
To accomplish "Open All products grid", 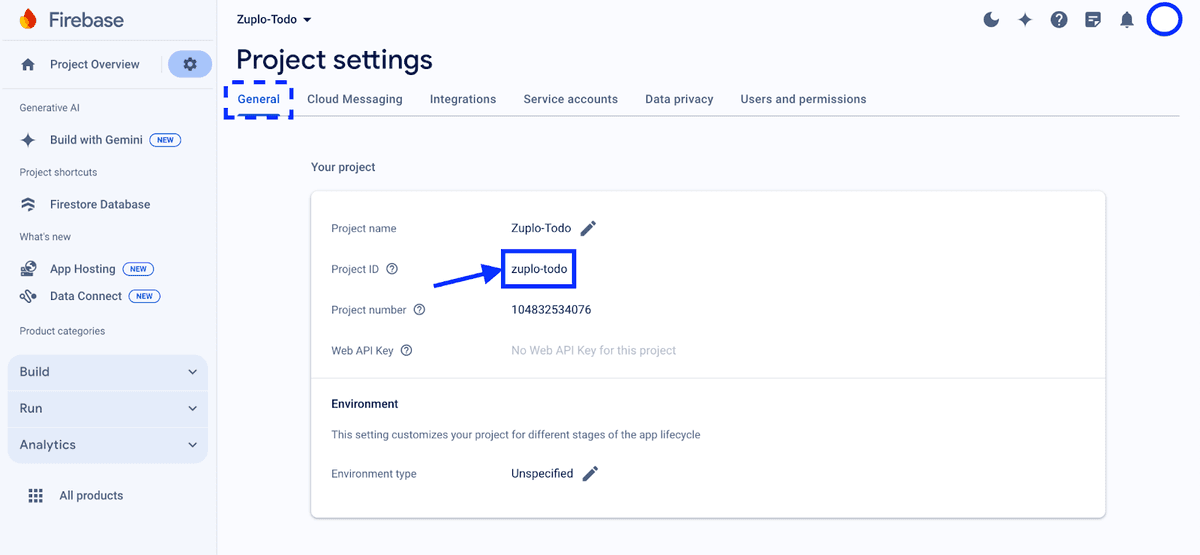I will coord(90,495).
